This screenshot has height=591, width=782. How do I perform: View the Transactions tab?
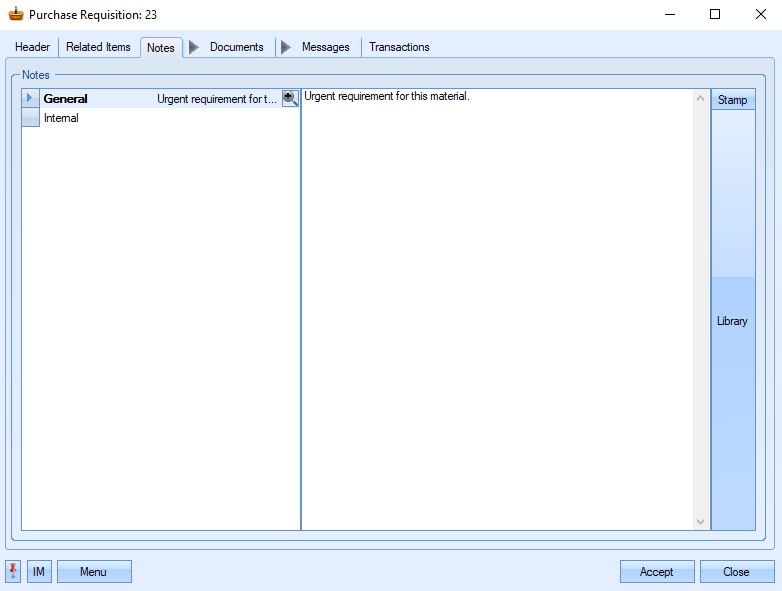click(x=399, y=47)
